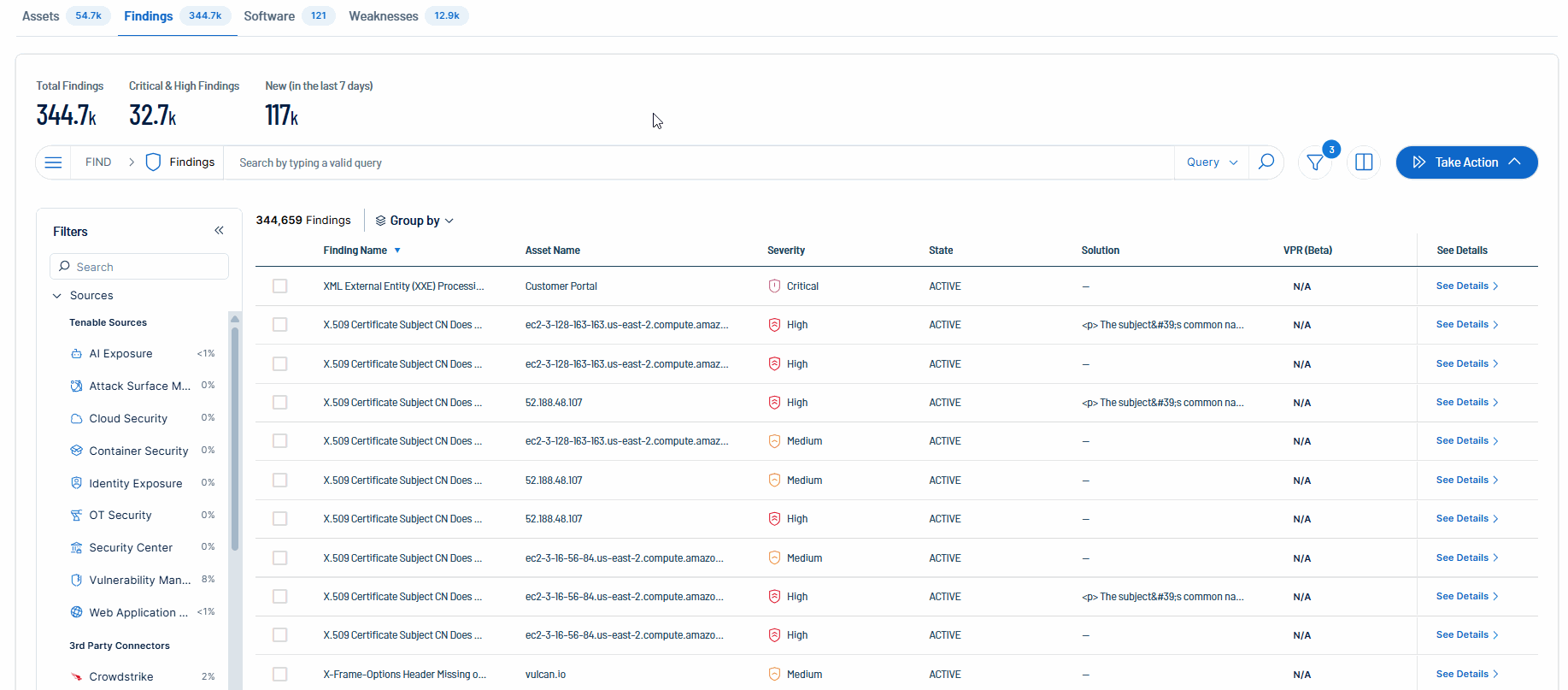Select the Identity Exposure source icon
Screen dimensions: 1568x690
[76, 483]
